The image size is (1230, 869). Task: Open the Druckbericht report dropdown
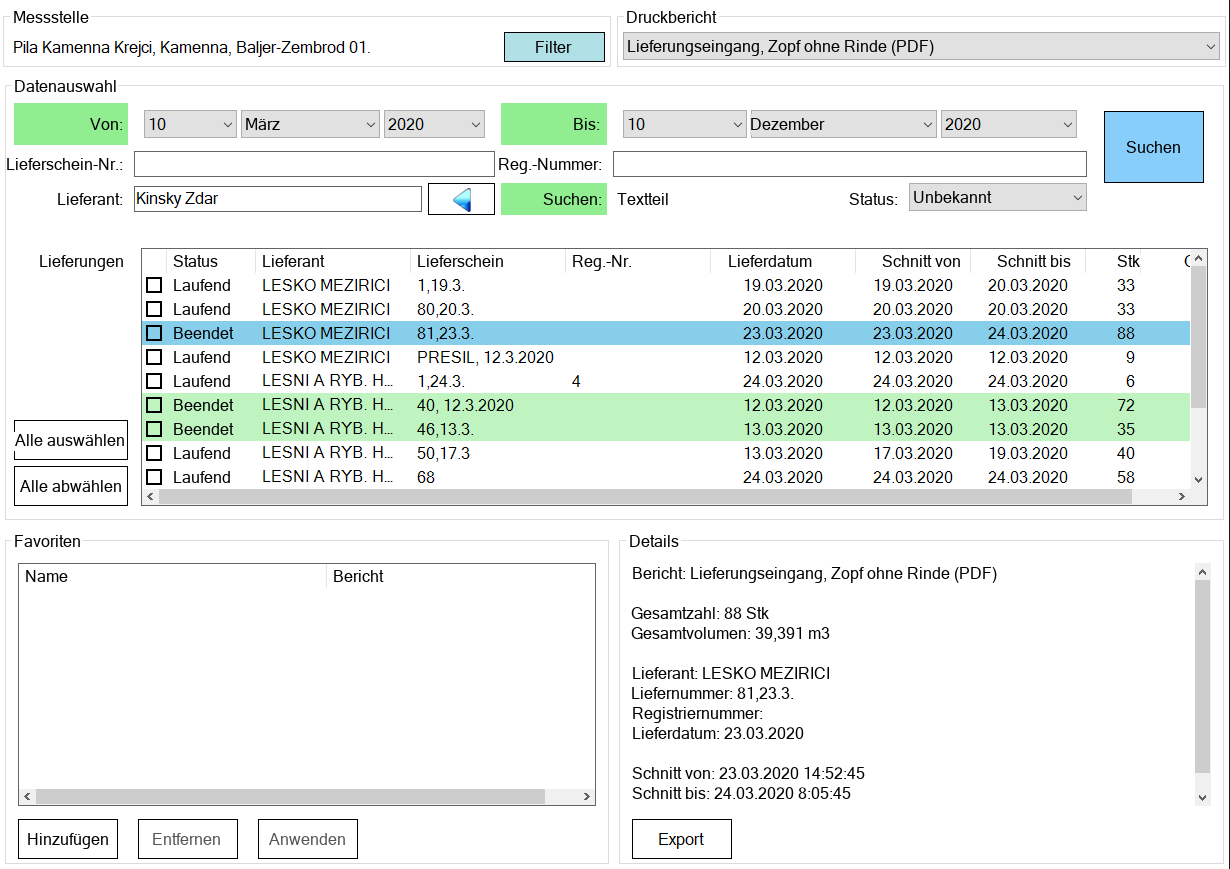[x=920, y=46]
